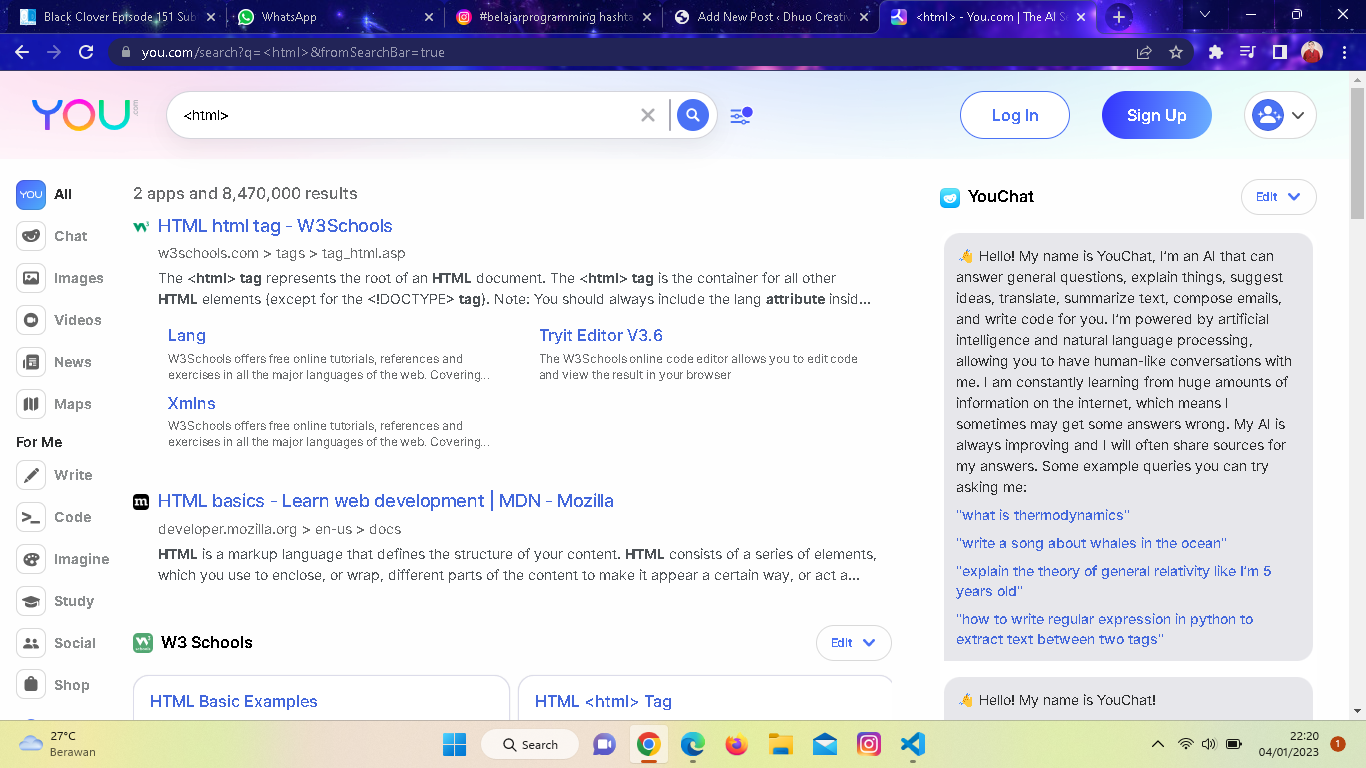Select the Videos sidebar icon
This screenshot has width=1366, height=768.
click(31, 320)
